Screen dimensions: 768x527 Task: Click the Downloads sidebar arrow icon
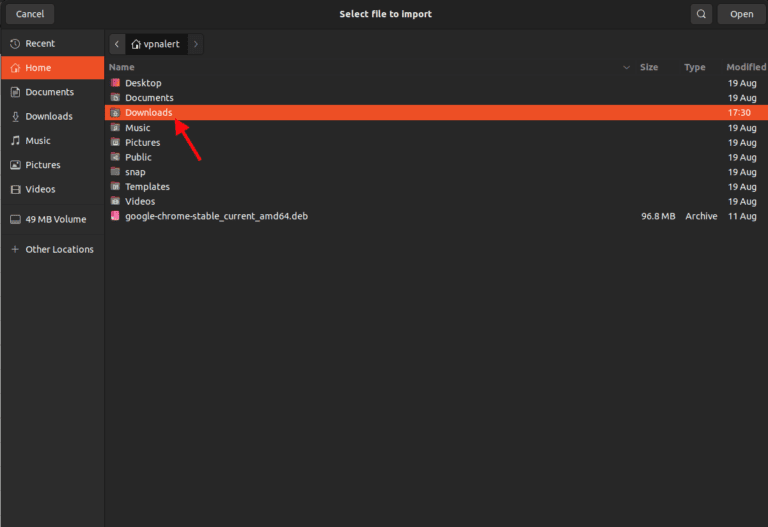tap(15, 117)
